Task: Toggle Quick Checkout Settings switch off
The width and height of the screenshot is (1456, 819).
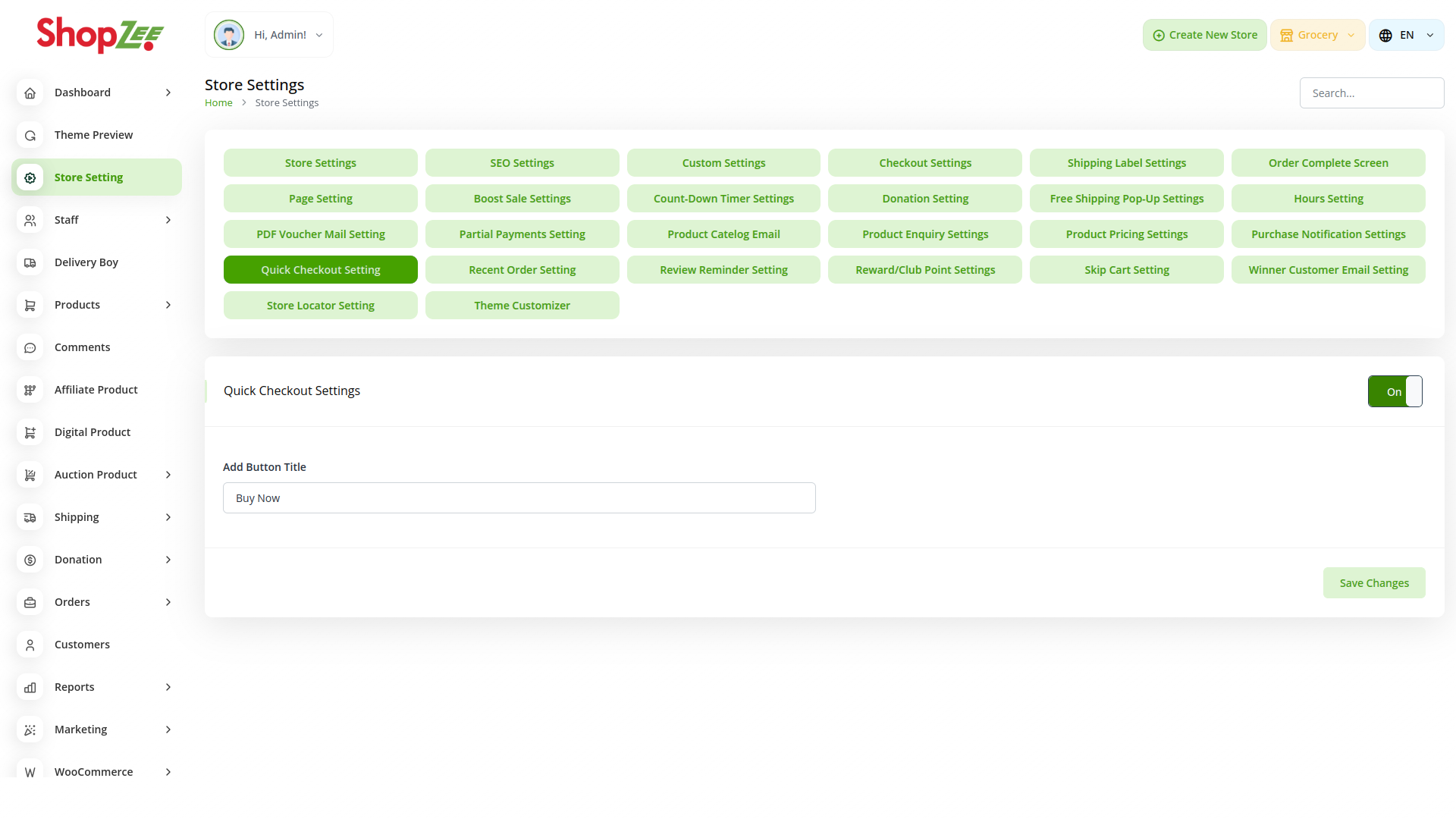Action: click(x=1395, y=391)
